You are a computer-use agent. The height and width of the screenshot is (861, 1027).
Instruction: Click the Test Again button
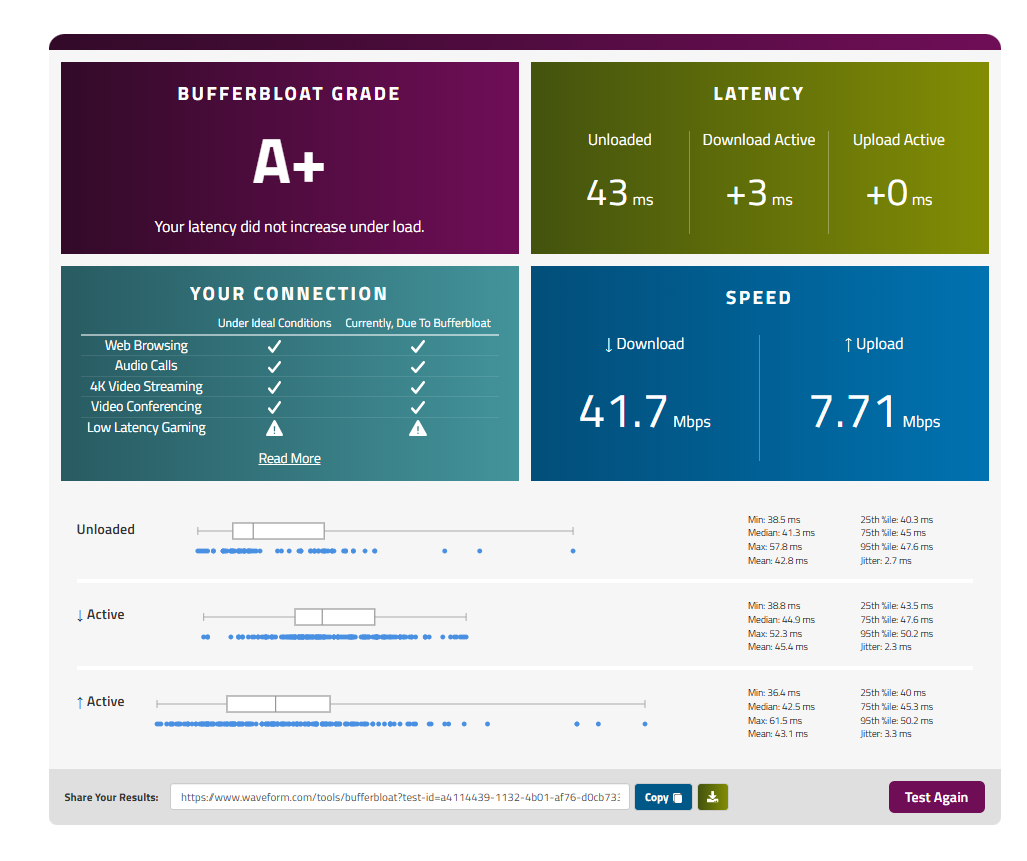pos(937,797)
